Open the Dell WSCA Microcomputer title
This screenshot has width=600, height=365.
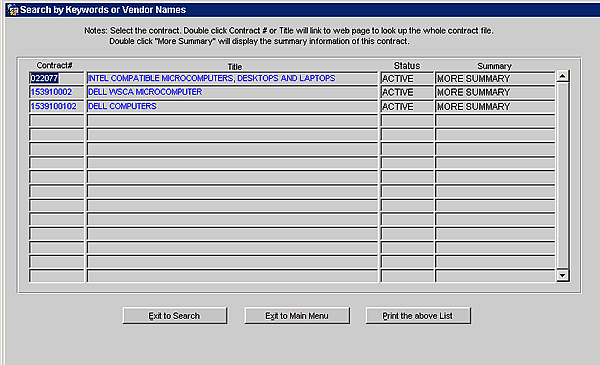pos(232,92)
